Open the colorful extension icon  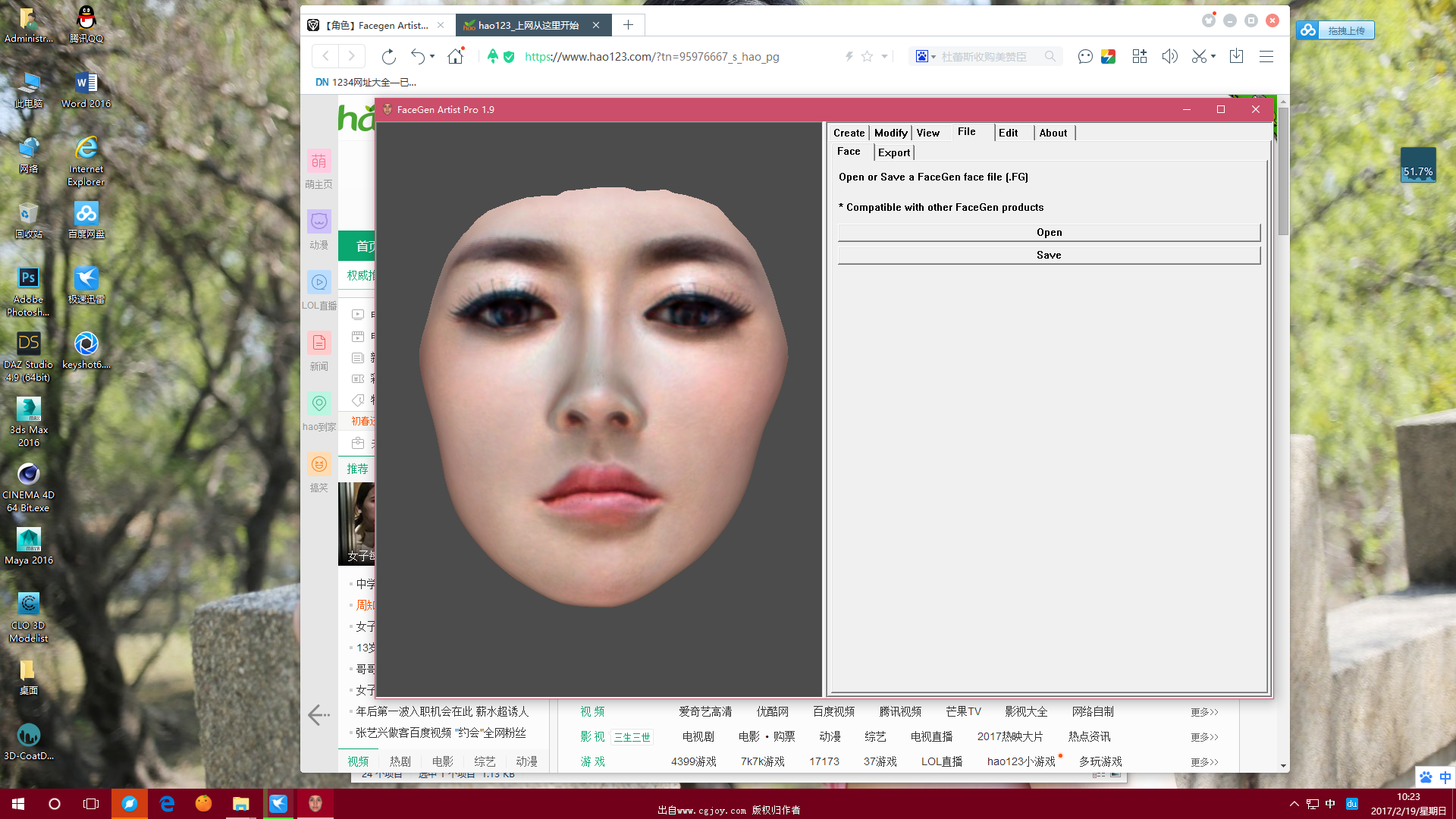[1108, 57]
